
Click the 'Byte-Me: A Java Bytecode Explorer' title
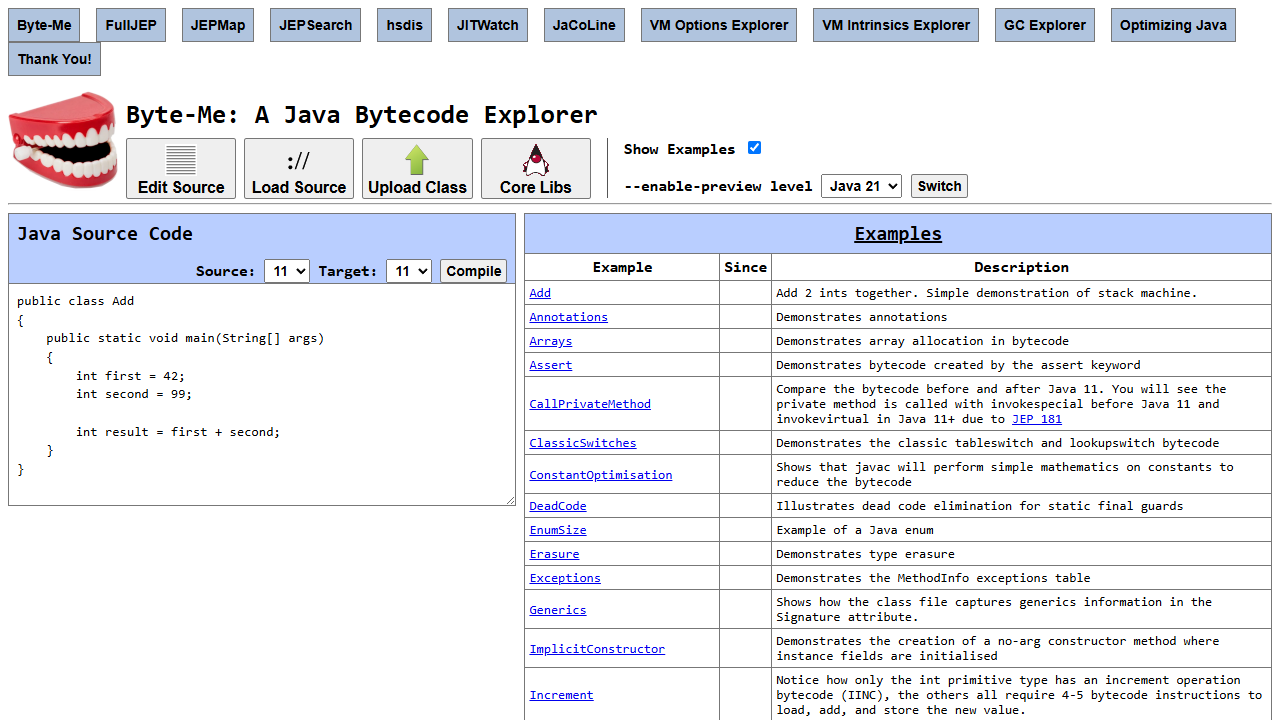362,115
